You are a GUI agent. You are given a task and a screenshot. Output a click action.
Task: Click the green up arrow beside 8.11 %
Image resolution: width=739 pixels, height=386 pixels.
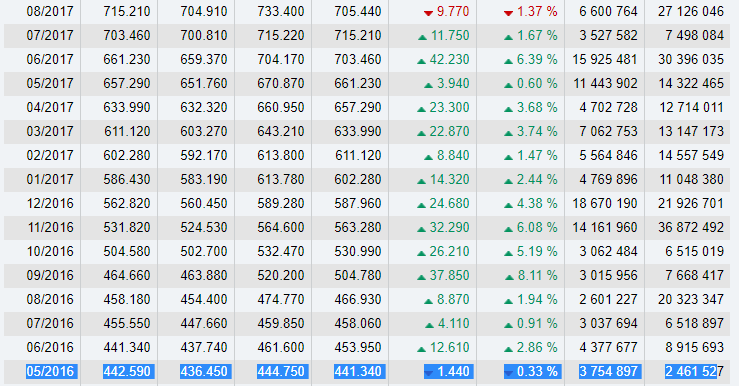tap(509, 277)
